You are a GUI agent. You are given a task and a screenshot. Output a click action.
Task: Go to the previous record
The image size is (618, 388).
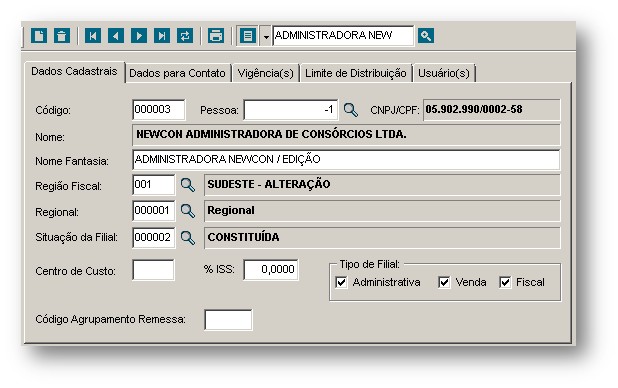click(116, 36)
